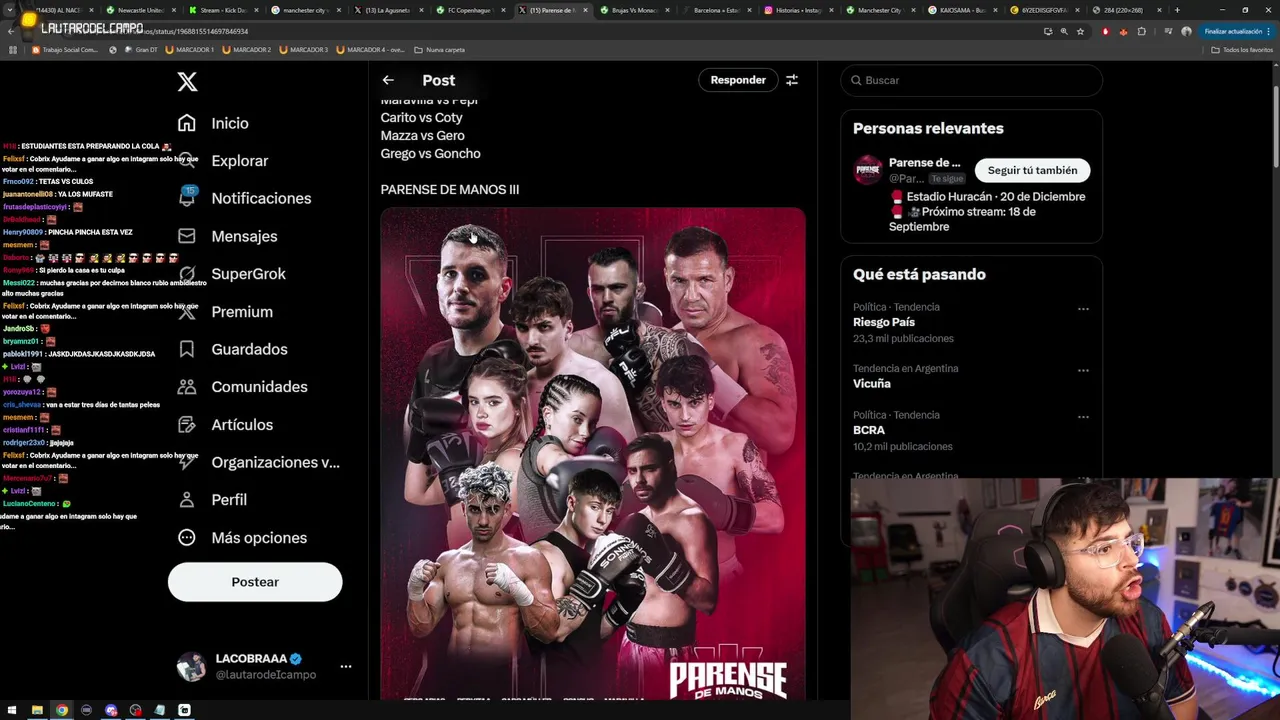Open three-dot menu for Riesgo País trend

tap(1083, 309)
